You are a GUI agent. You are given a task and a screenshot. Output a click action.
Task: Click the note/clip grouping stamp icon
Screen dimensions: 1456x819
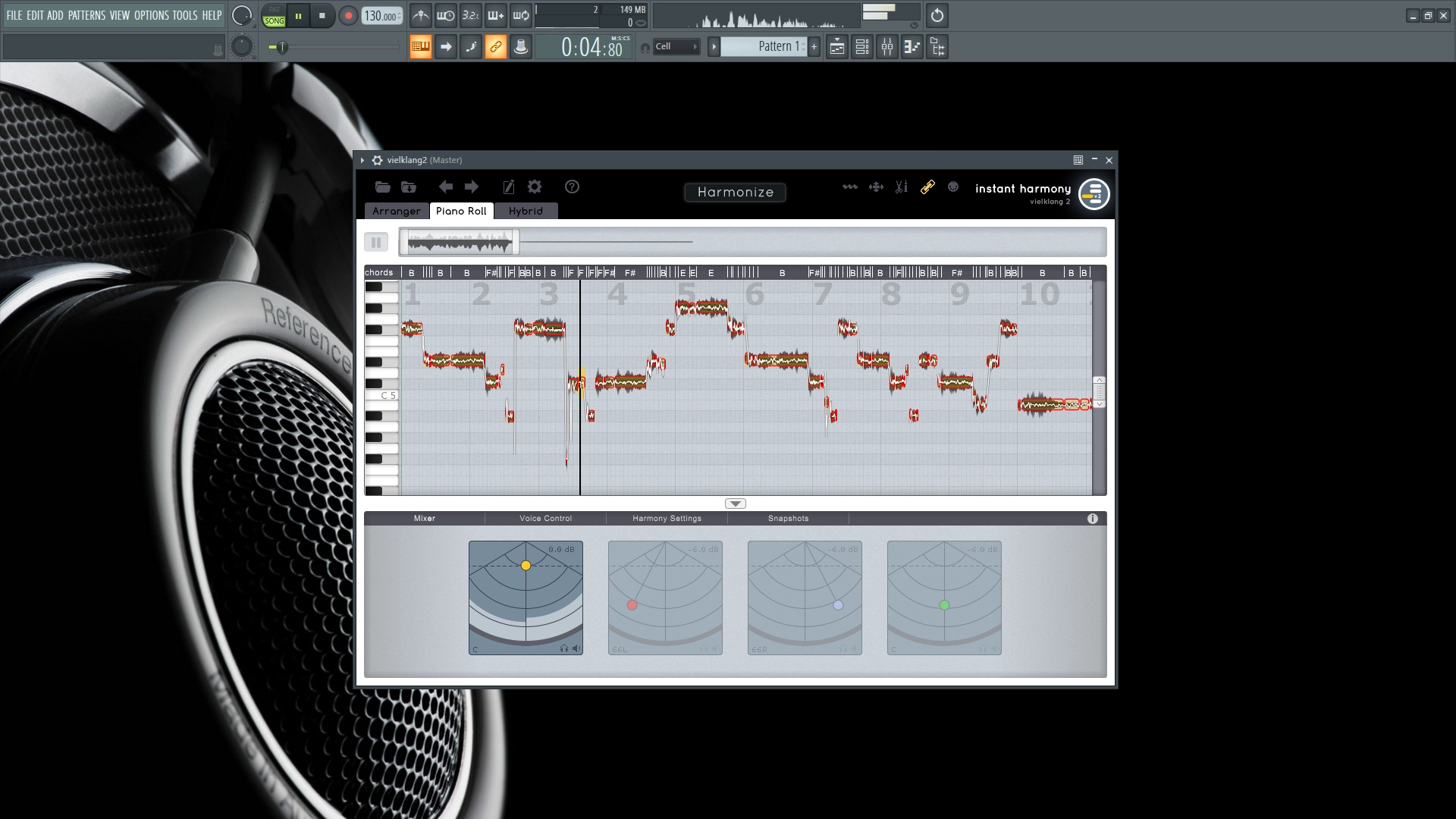pos(521,47)
